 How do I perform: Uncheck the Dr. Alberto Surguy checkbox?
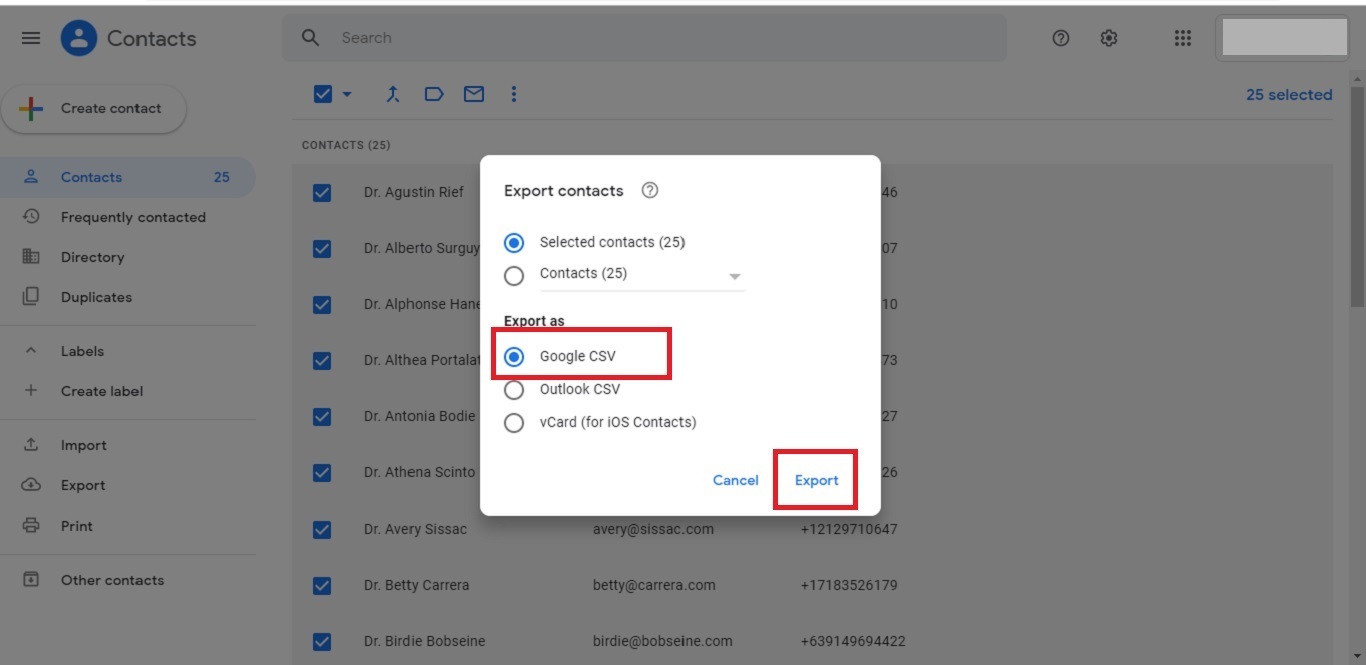[x=322, y=248]
